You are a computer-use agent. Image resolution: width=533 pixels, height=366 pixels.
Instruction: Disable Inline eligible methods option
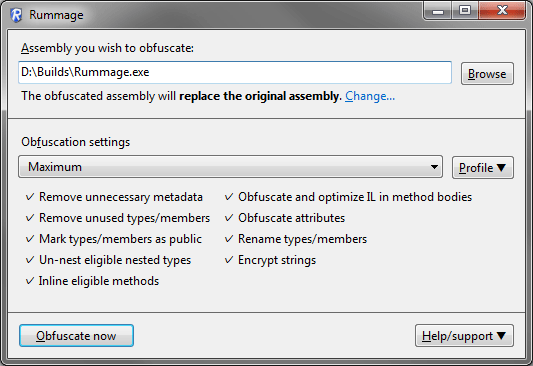coord(30,281)
